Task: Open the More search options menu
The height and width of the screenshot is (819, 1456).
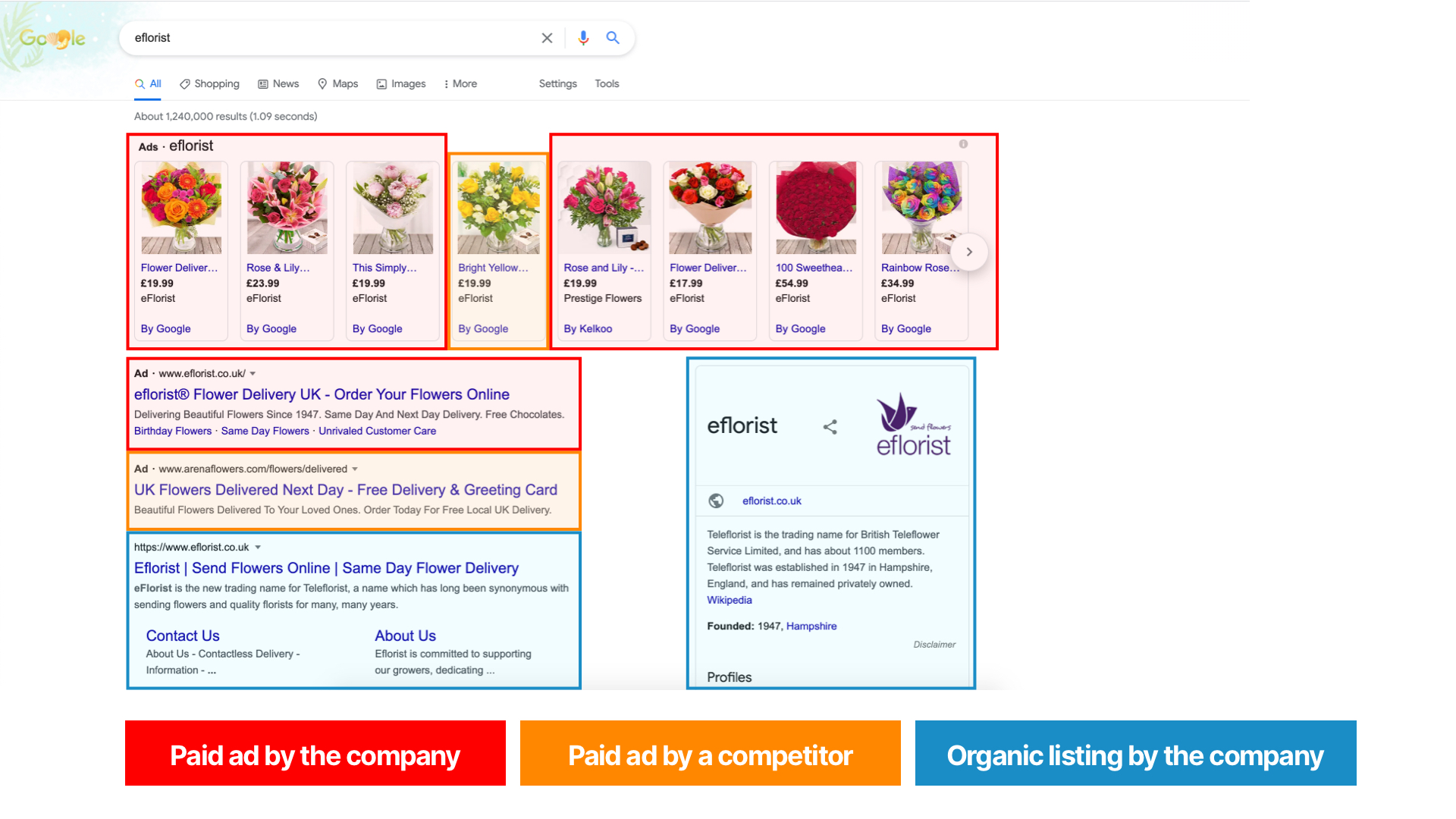Action: tap(460, 84)
